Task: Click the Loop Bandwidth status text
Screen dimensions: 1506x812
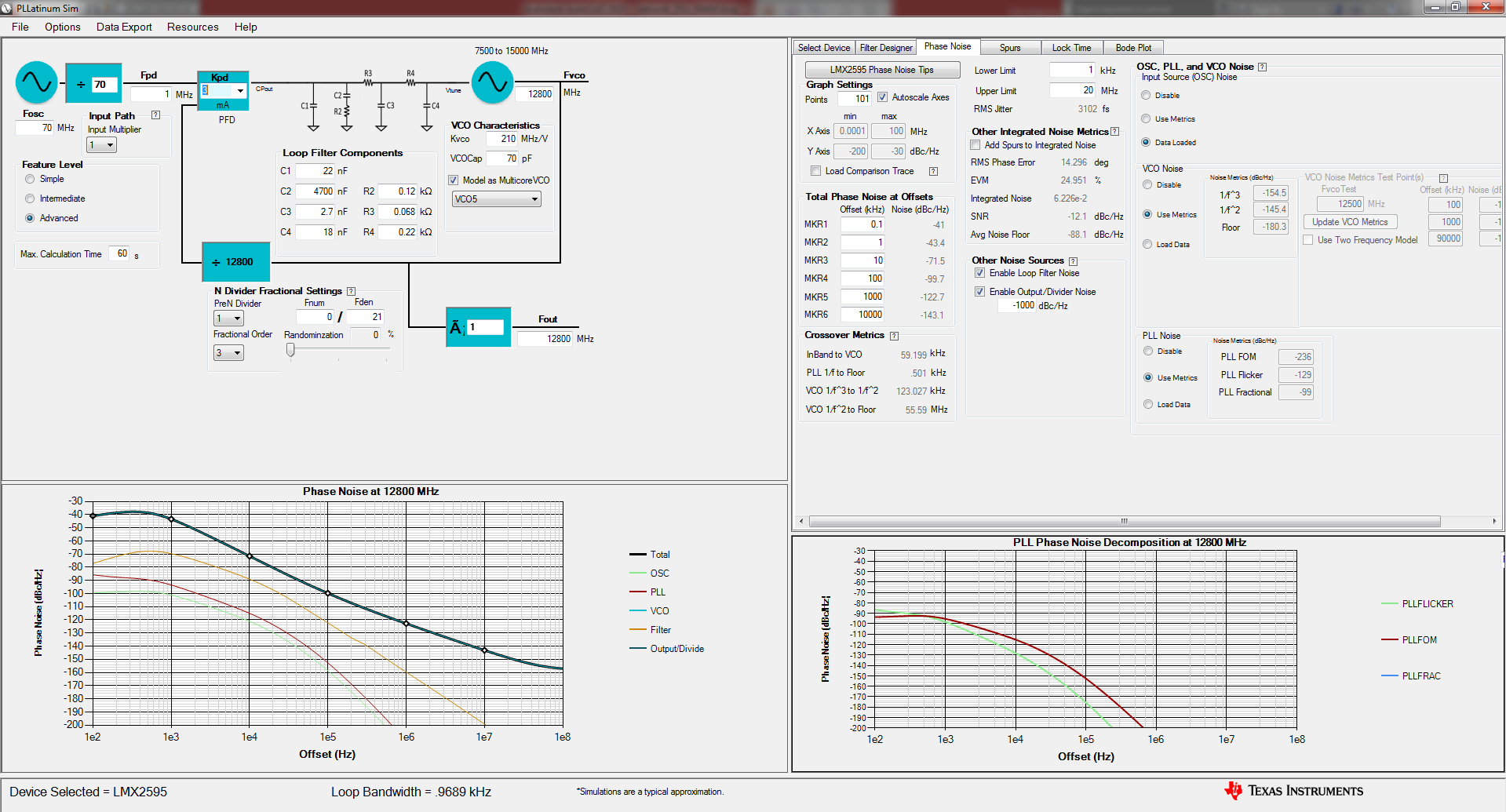Action: (411, 792)
